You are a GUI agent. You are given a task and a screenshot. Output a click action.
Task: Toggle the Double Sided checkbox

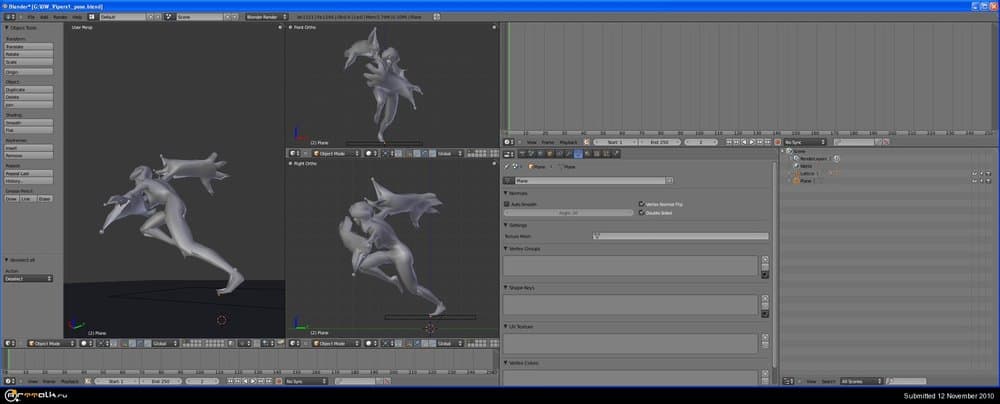coord(641,212)
